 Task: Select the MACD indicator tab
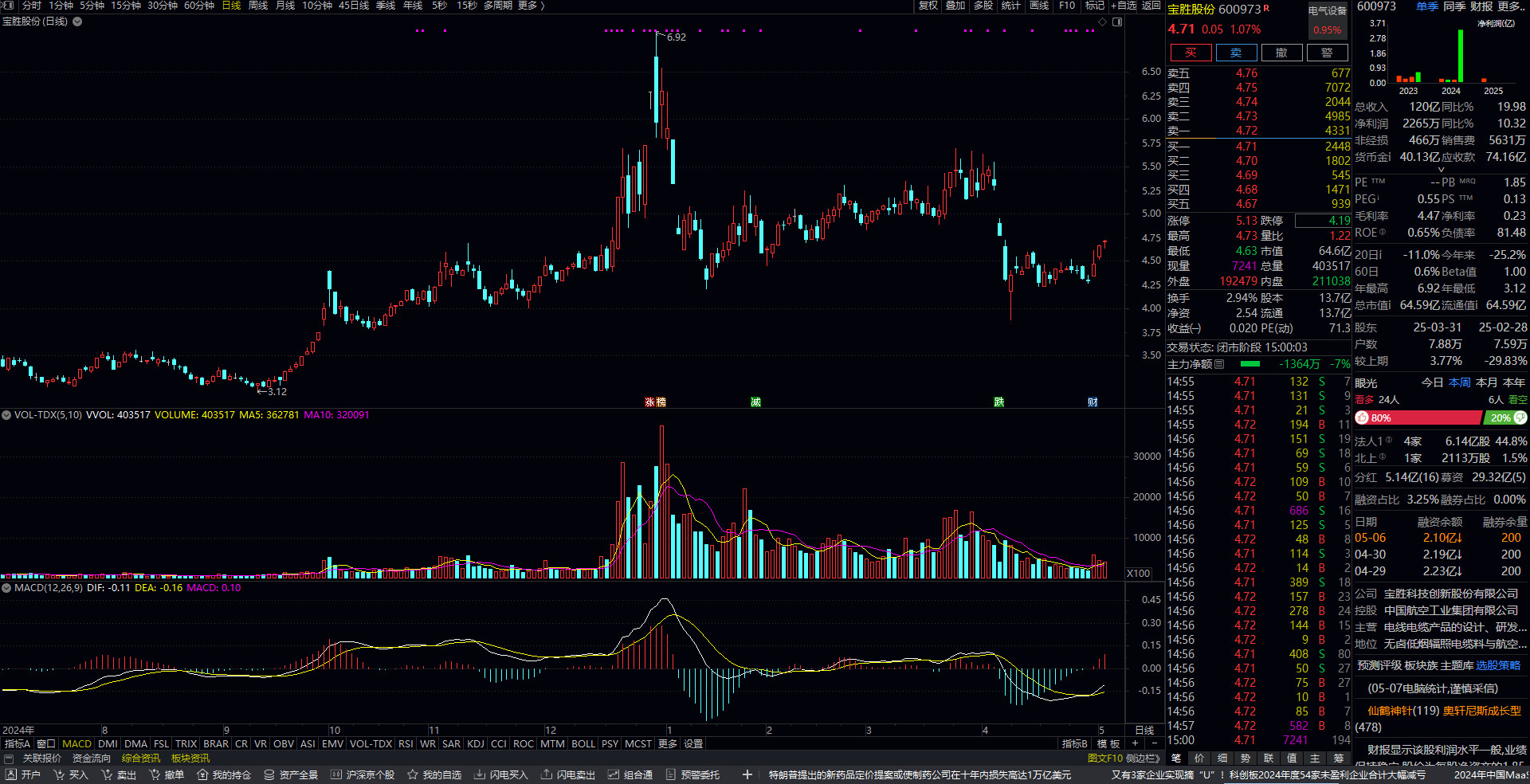pos(77,743)
